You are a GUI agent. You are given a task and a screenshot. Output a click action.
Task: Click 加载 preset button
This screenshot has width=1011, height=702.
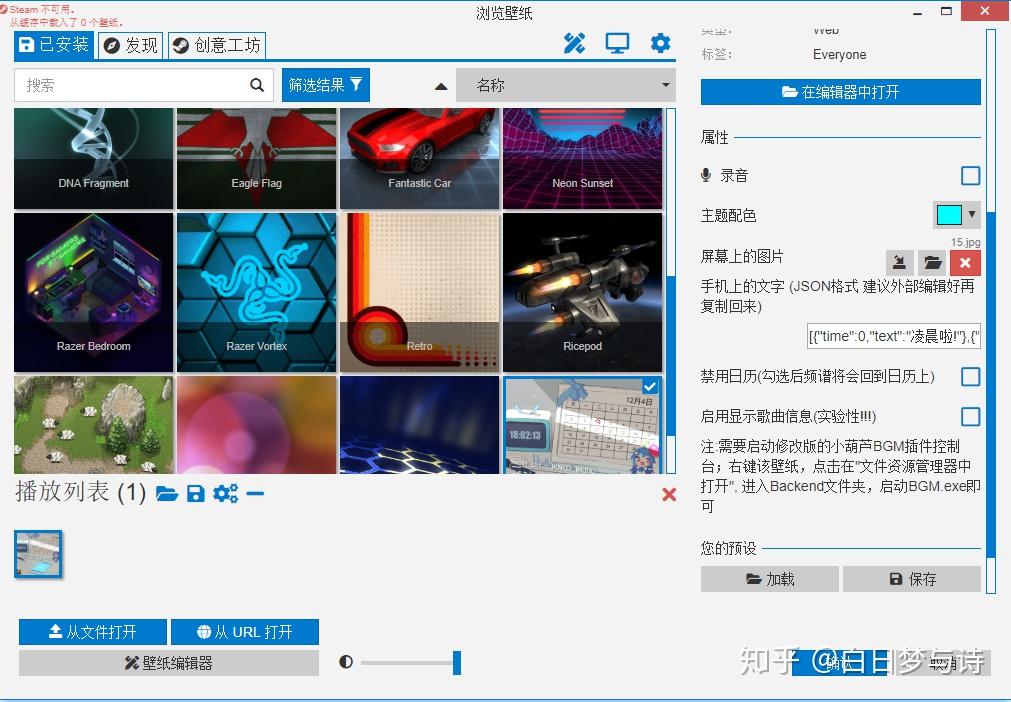pyautogui.click(x=770, y=579)
